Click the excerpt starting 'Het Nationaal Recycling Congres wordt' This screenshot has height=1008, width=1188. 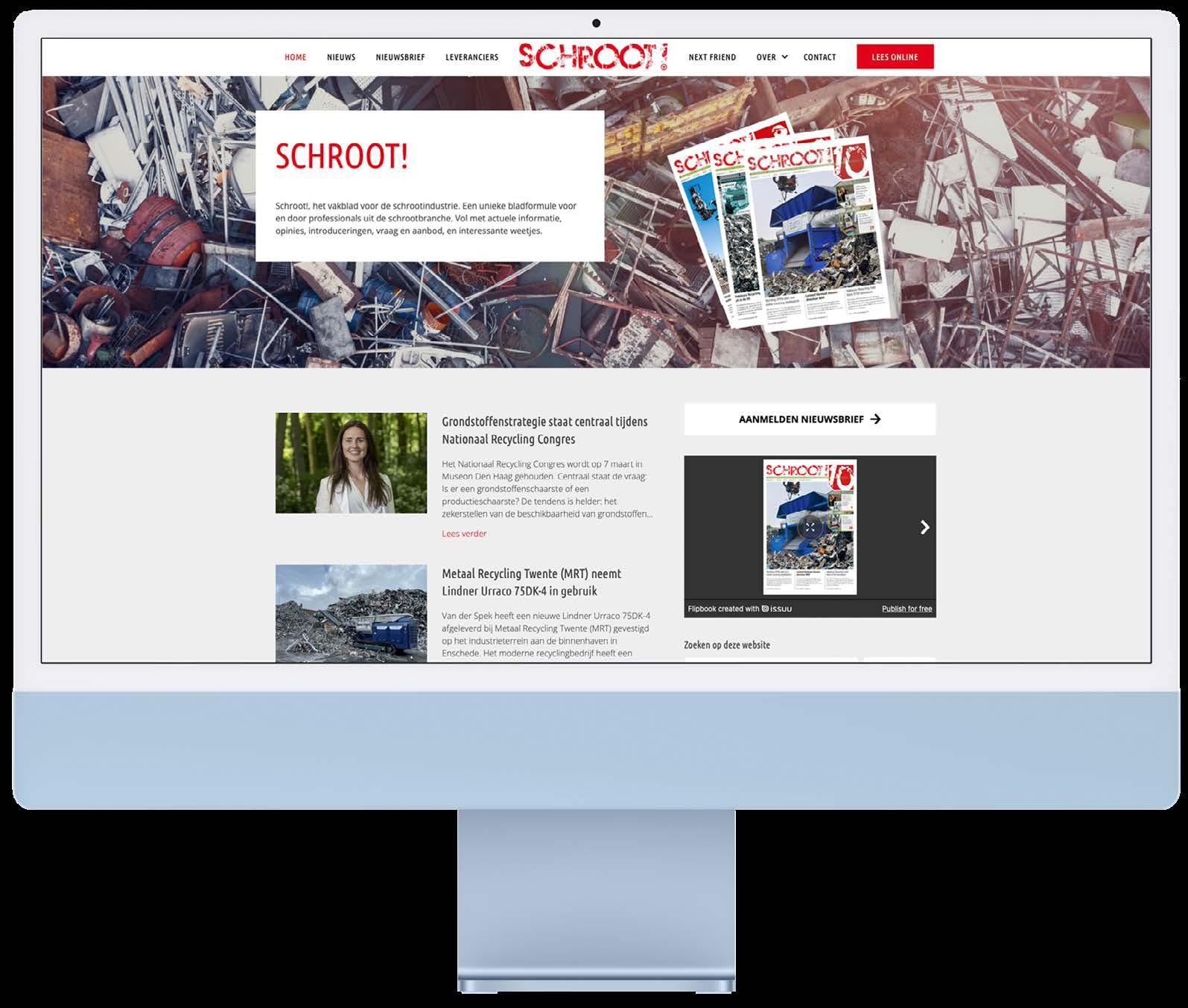[x=547, y=489]
